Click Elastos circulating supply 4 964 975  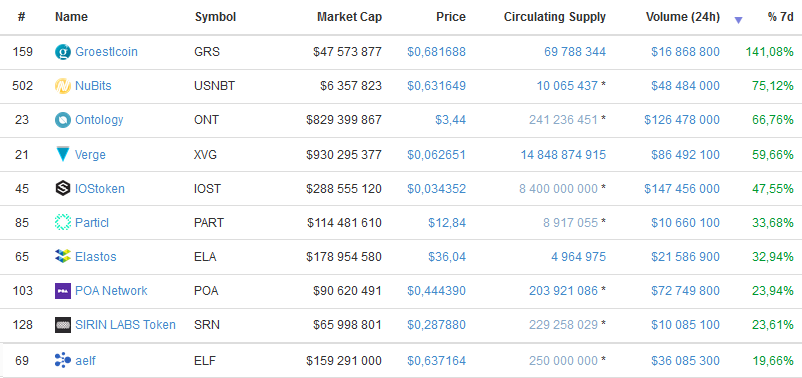(x=578, y=257)
